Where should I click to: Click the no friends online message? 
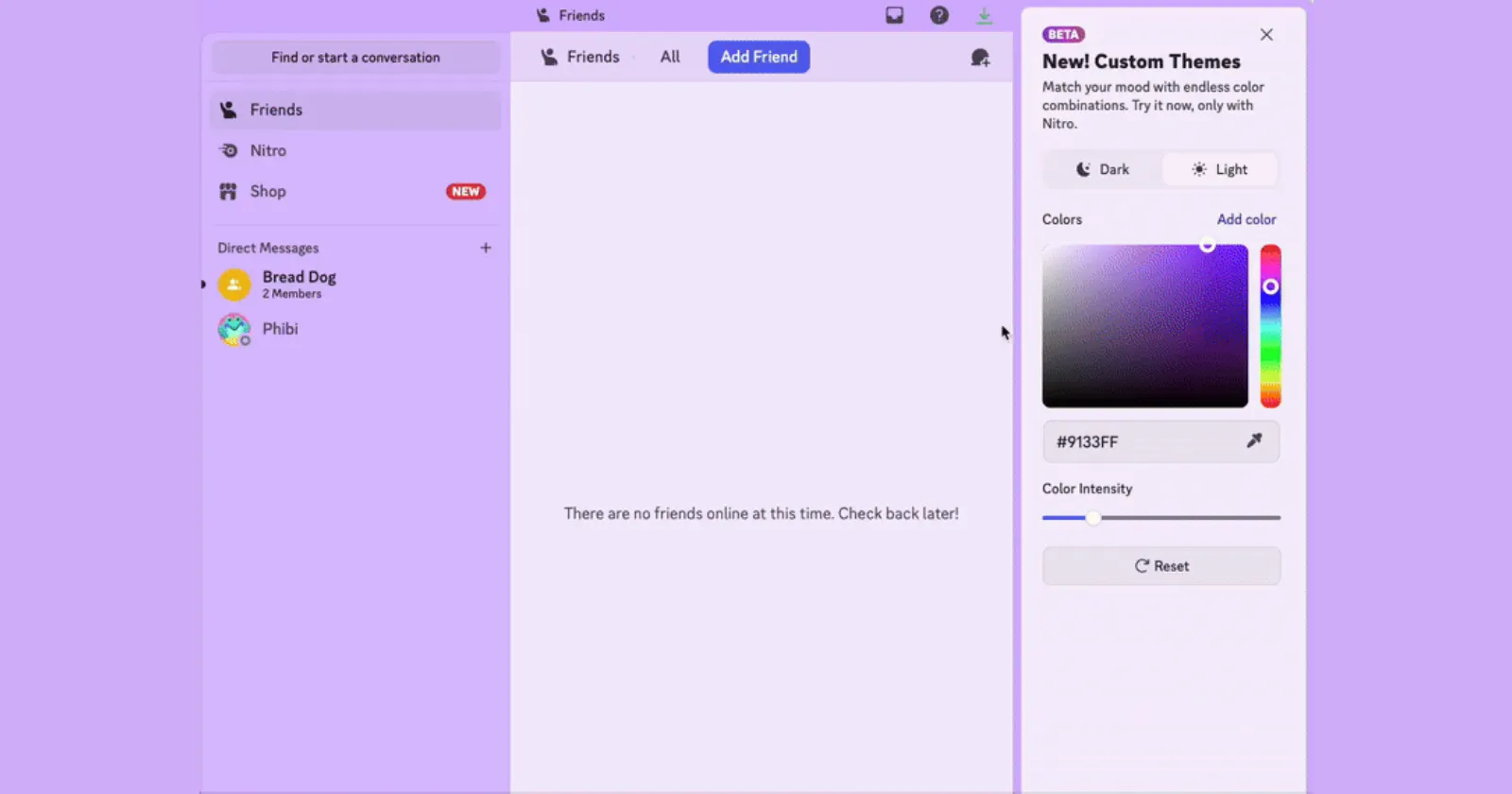coord(761,513)
